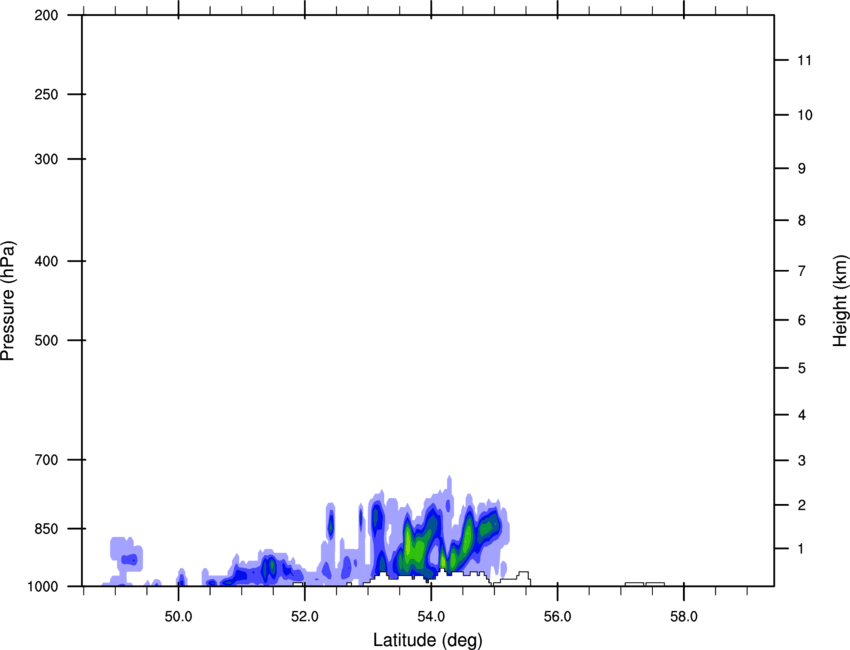Image resolution: width=850 pixels, height=650 pixels.
Task: Click the 'Latitude (deg)' axis title
Action: point(428,640)
